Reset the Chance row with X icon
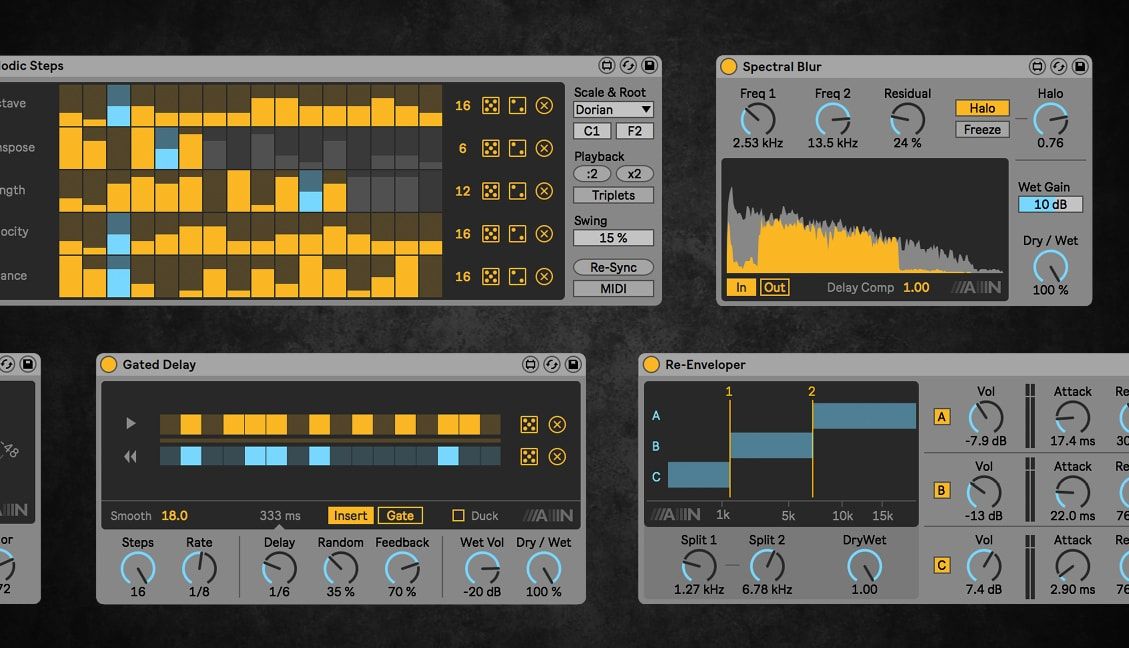Screen dimensions: 1129x648 [544, 276]
